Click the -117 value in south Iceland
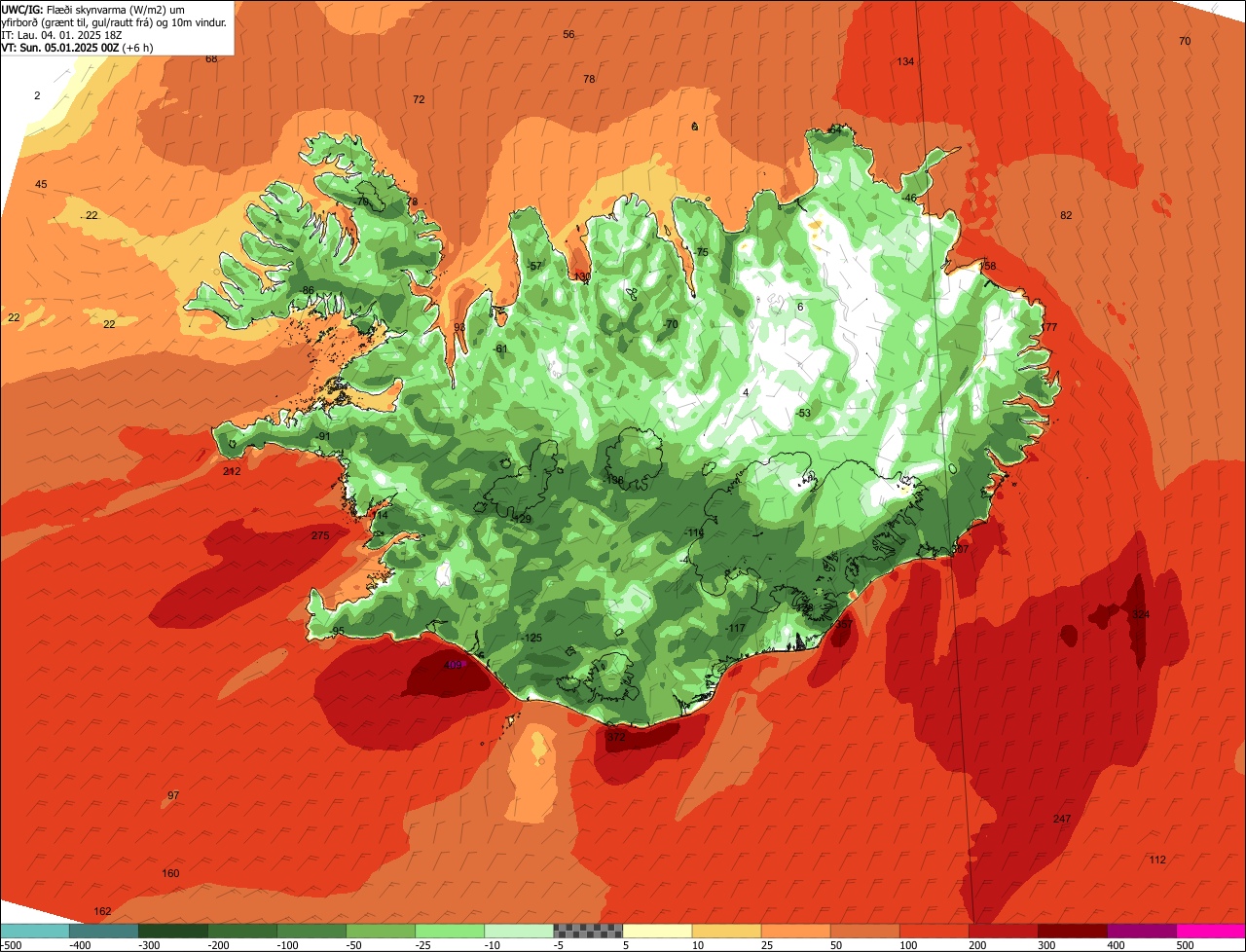1246x952 pixels. (736, 628)
